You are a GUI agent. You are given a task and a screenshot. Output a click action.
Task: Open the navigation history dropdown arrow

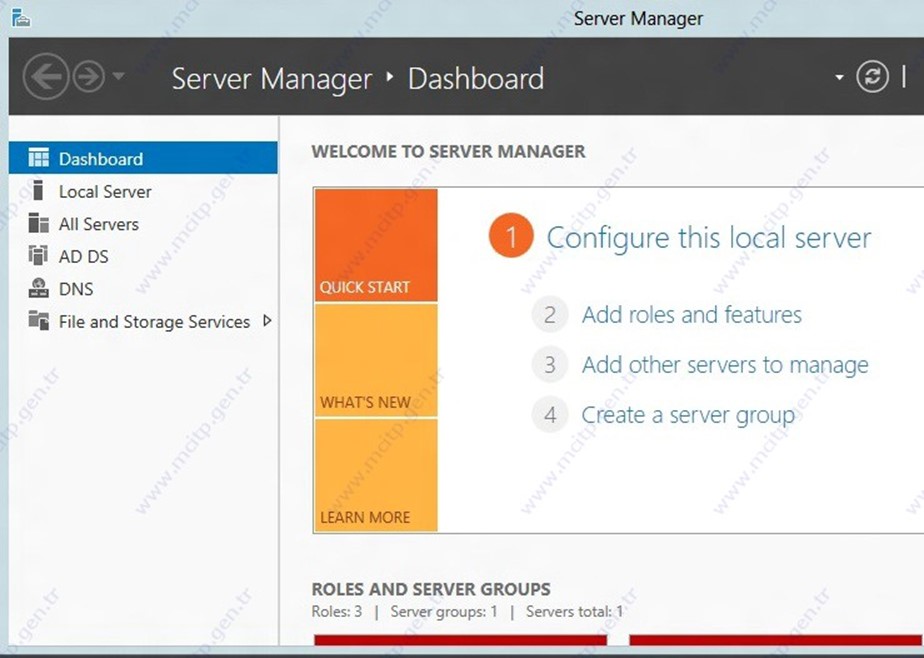click(x=118, y=76)
